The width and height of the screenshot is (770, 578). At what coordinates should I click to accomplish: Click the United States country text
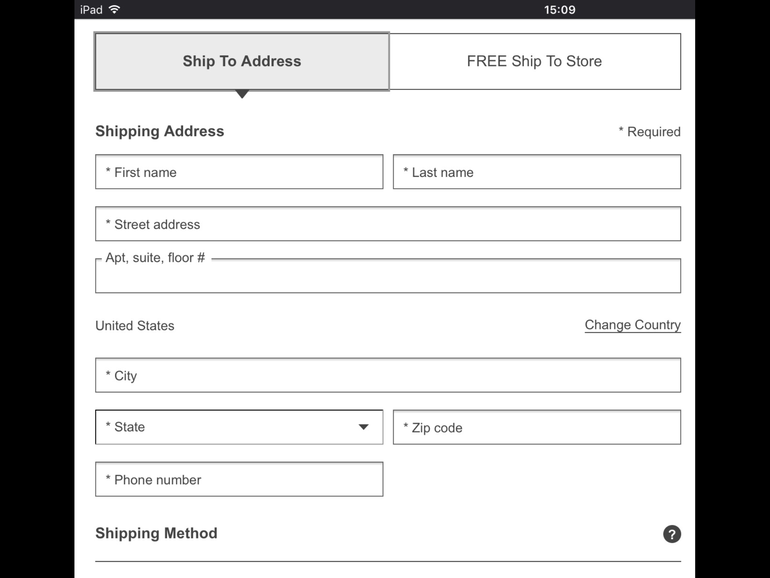pos(135,326)
